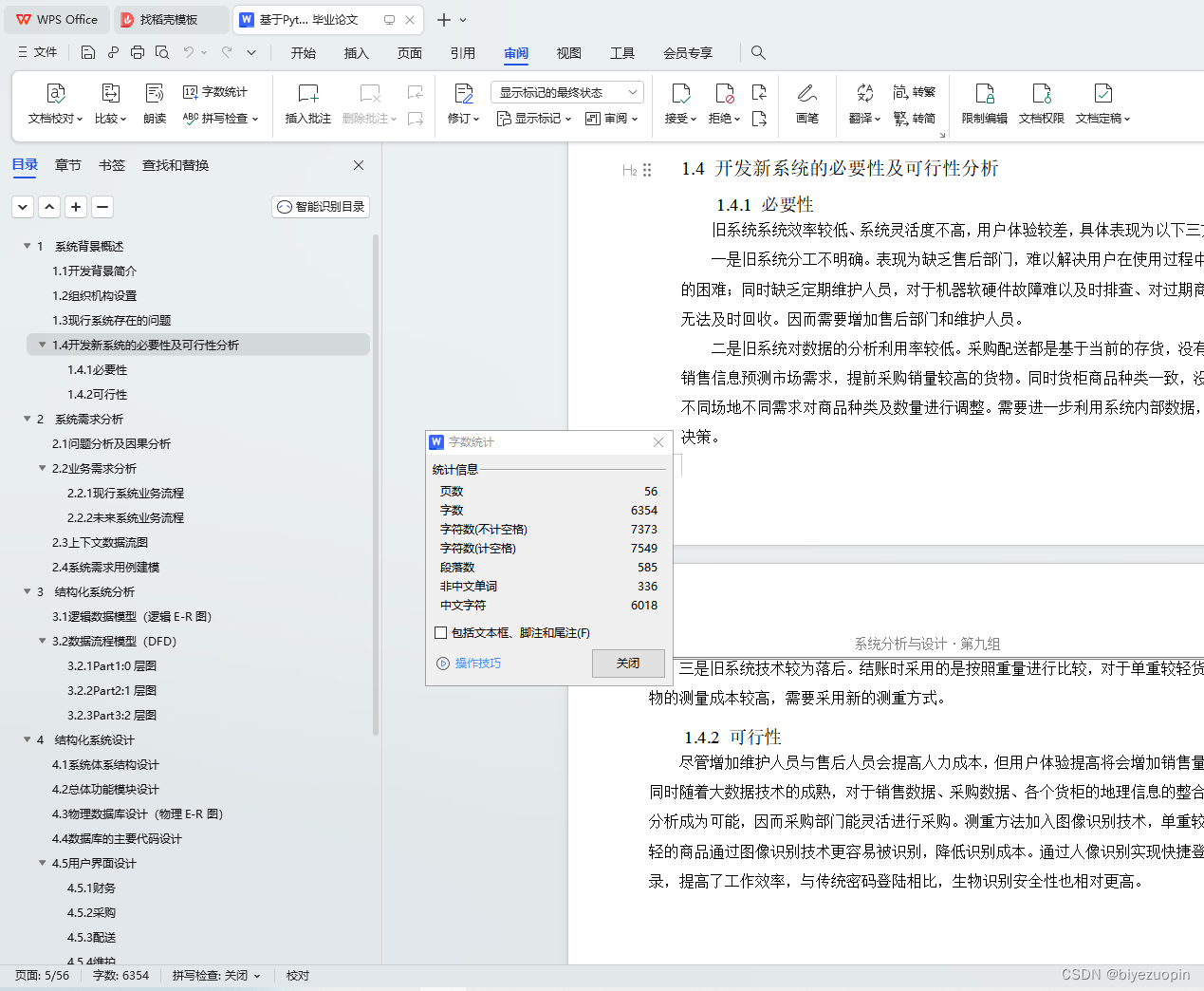Open the 显示标记的最终状态 dropdown

pos(567,92)
